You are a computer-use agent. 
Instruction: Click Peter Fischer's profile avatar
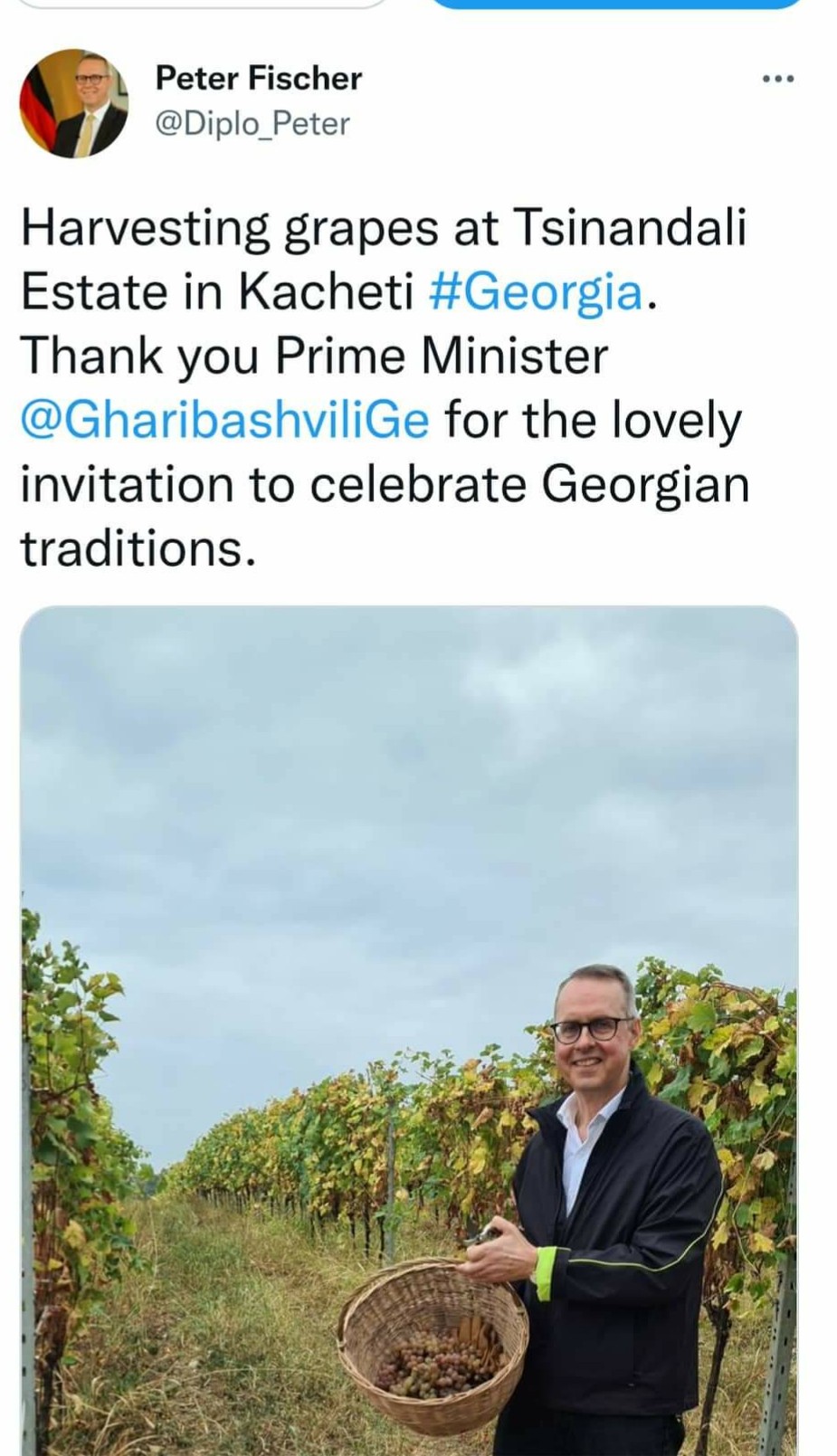pos(74,103)
